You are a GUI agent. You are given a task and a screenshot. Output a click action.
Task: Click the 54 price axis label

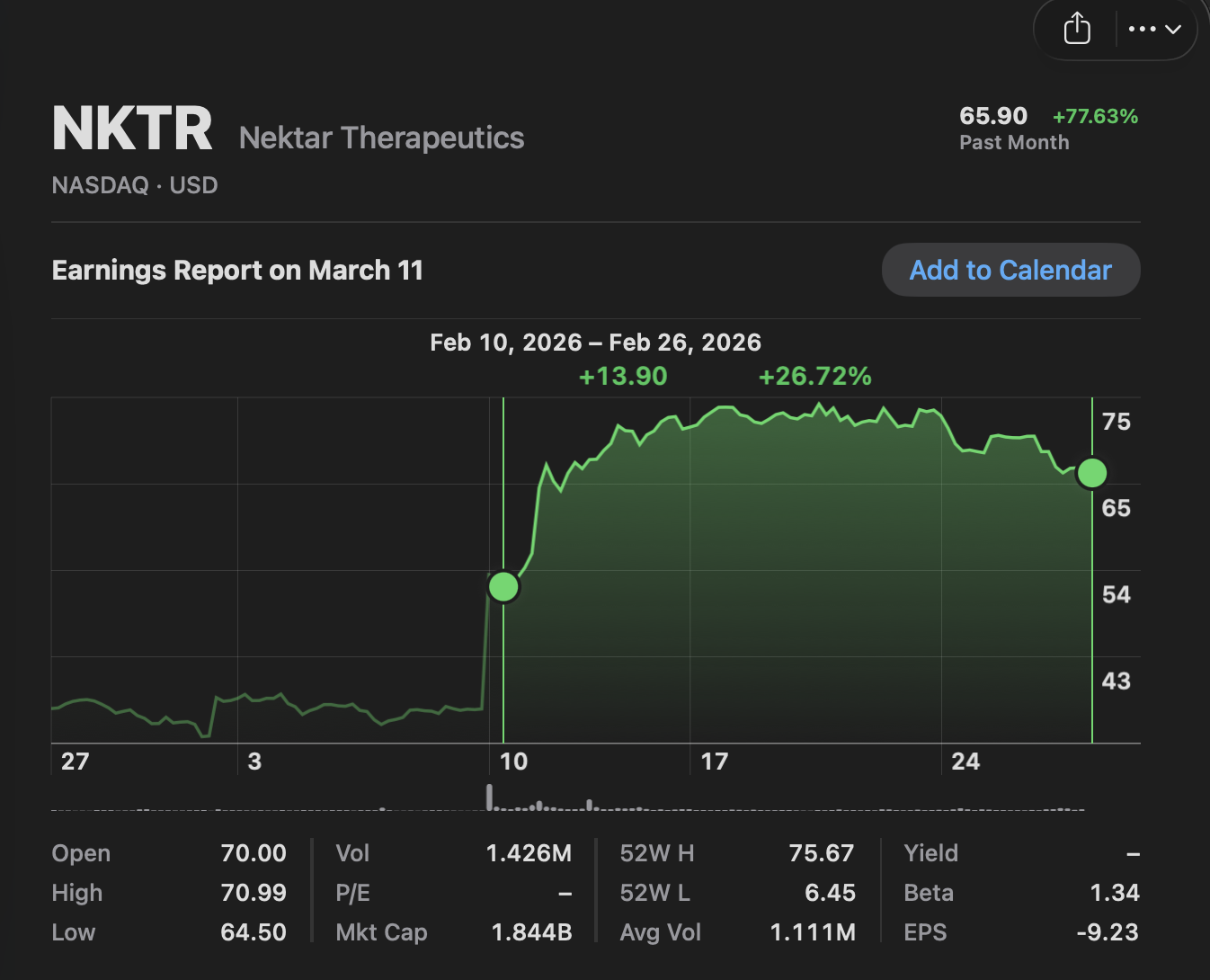[x=1117, y=594]
